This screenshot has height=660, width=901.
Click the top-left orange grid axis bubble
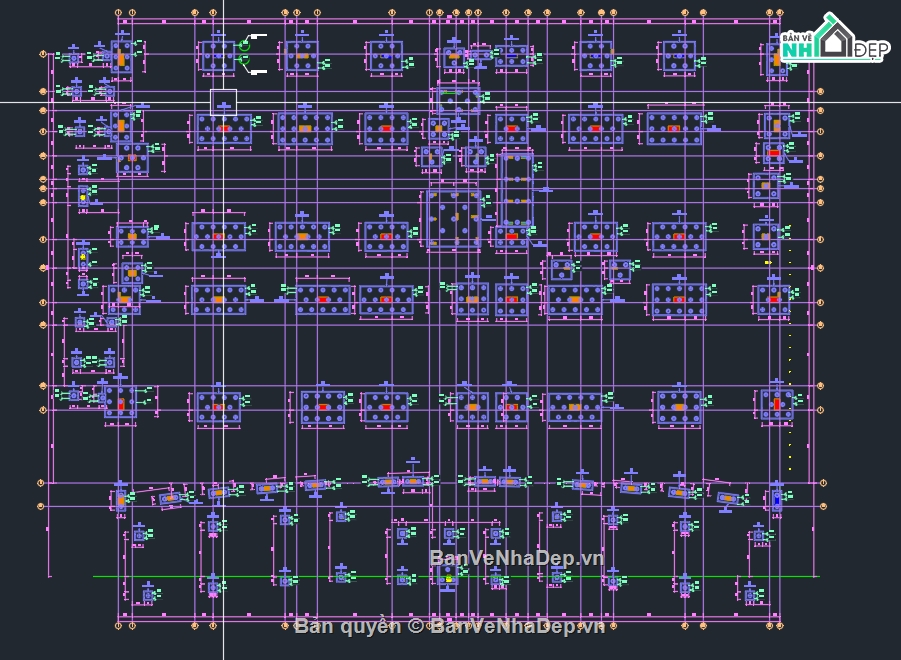[x=118, y=12]
